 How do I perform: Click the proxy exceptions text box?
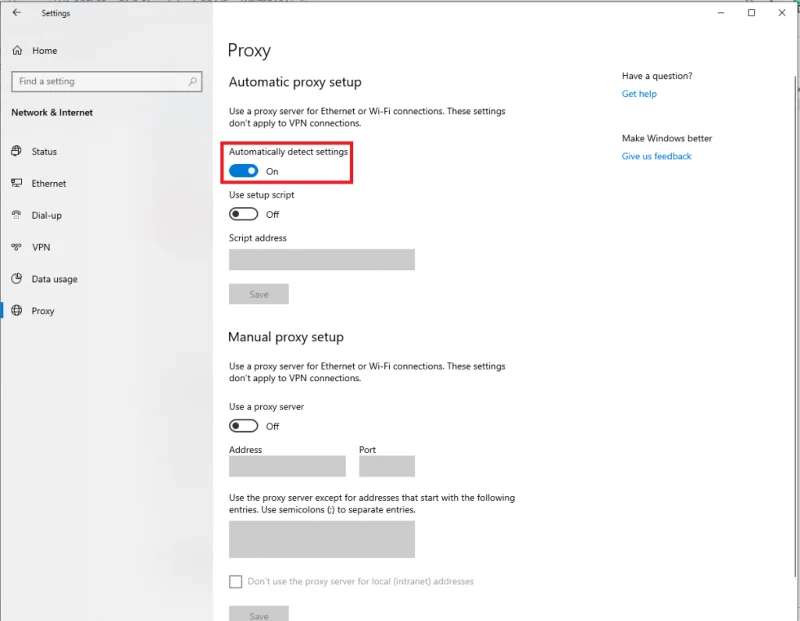coord(322,539)
